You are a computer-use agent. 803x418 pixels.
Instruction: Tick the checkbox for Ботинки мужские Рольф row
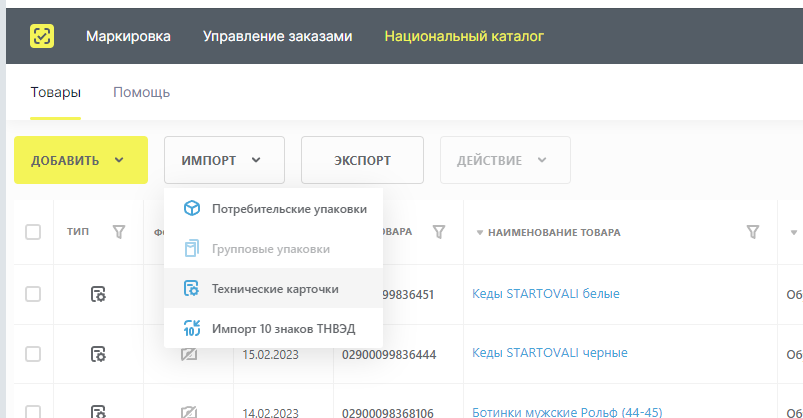point(33,411)
